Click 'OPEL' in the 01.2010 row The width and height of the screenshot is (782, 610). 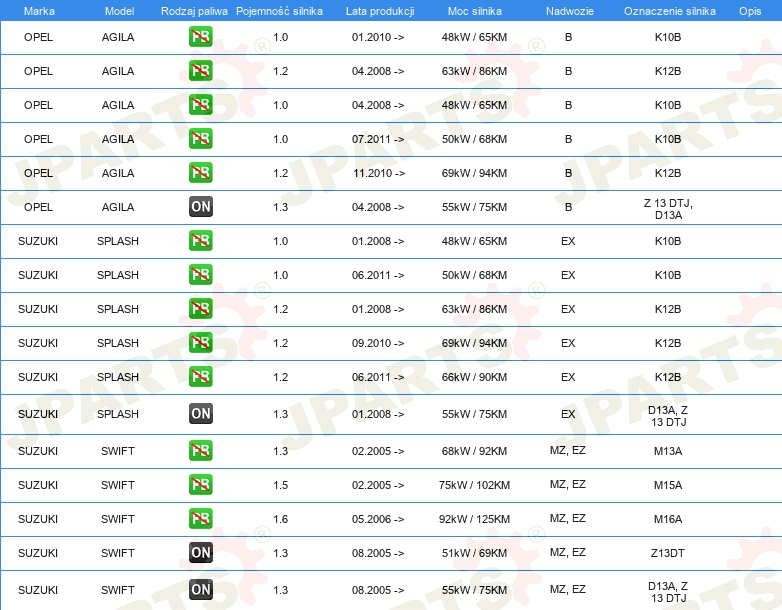tap(38, 37)
